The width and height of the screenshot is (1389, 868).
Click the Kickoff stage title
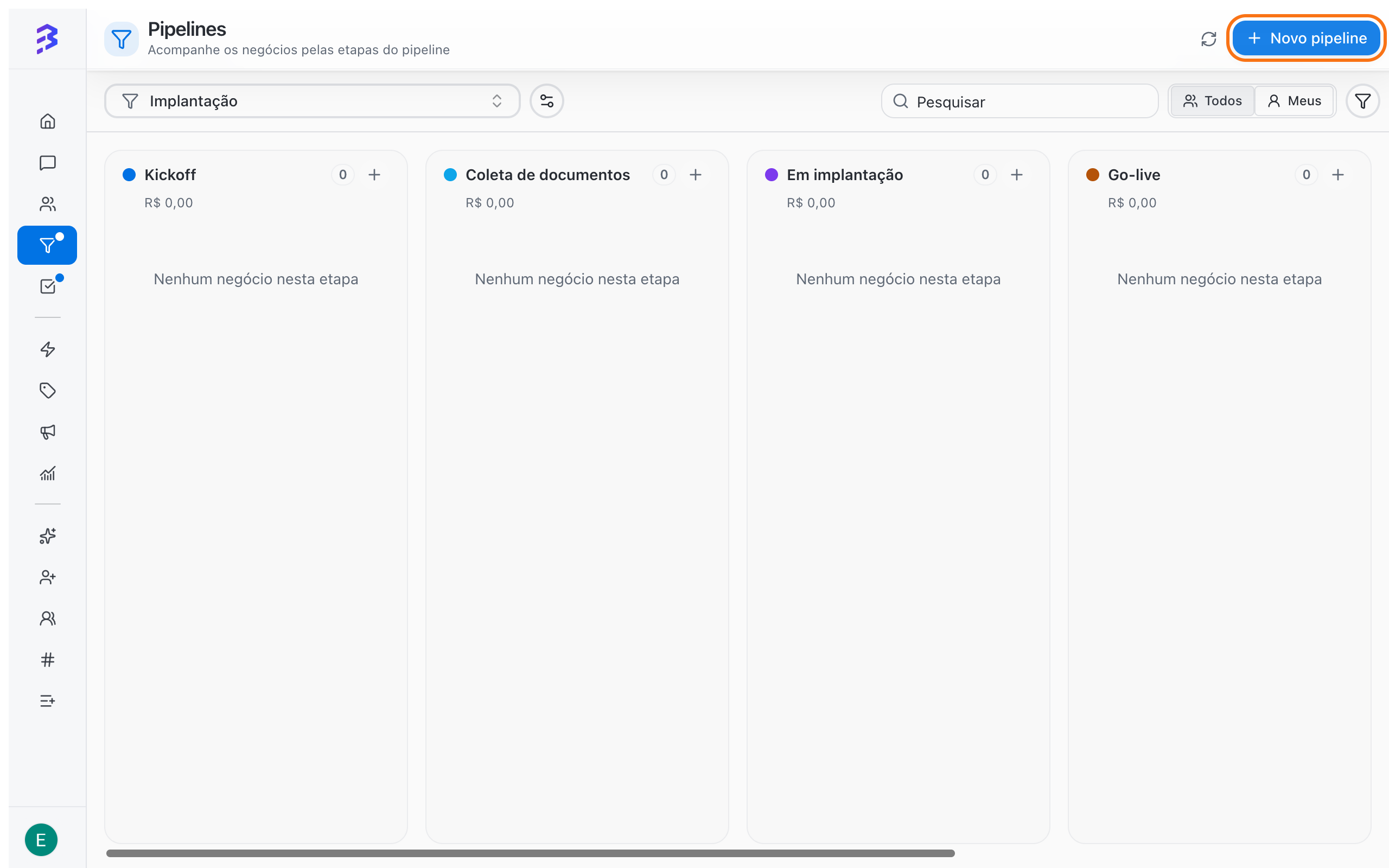click(x=170, y=175)
